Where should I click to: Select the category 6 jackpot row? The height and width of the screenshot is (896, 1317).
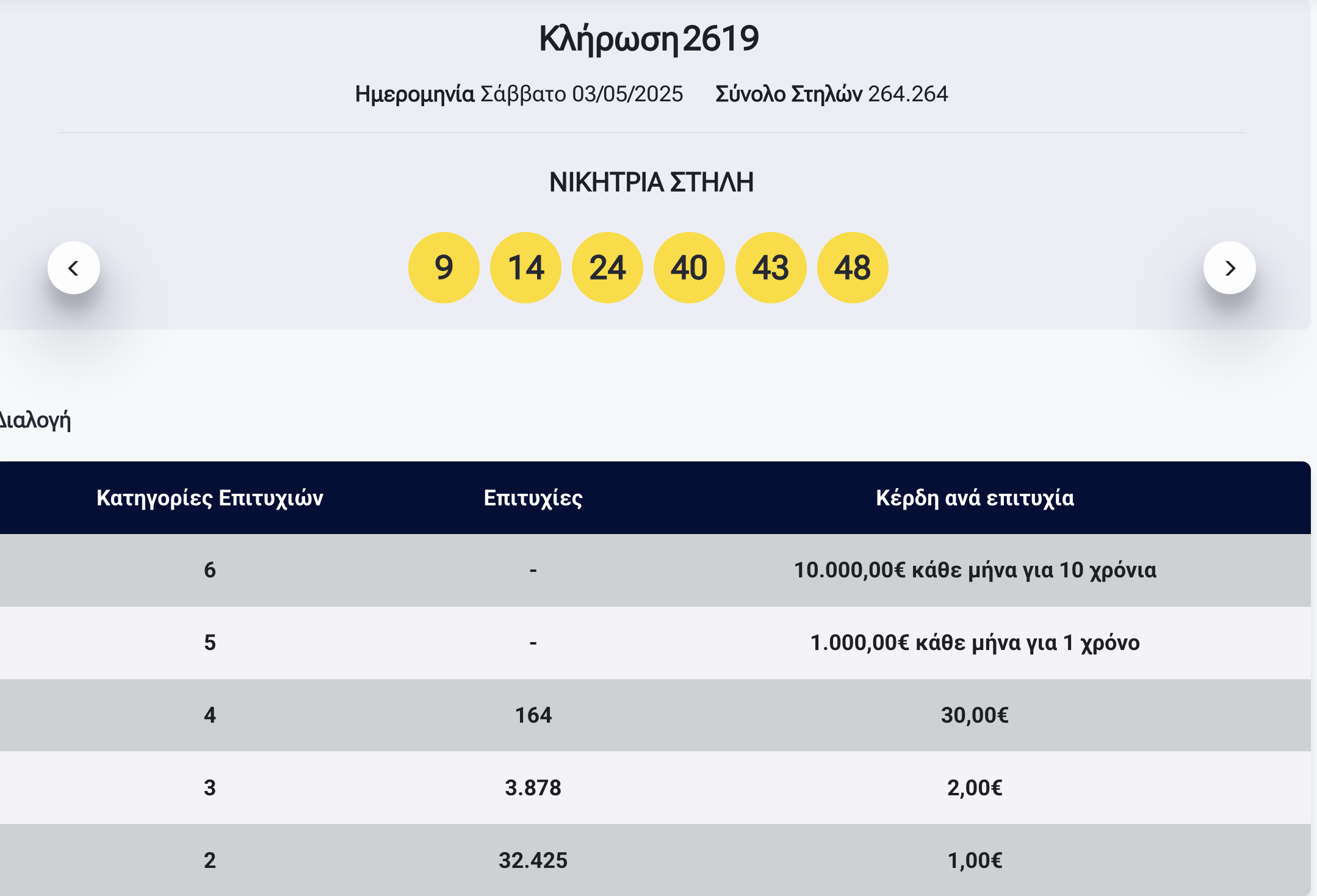pos(658,570)
